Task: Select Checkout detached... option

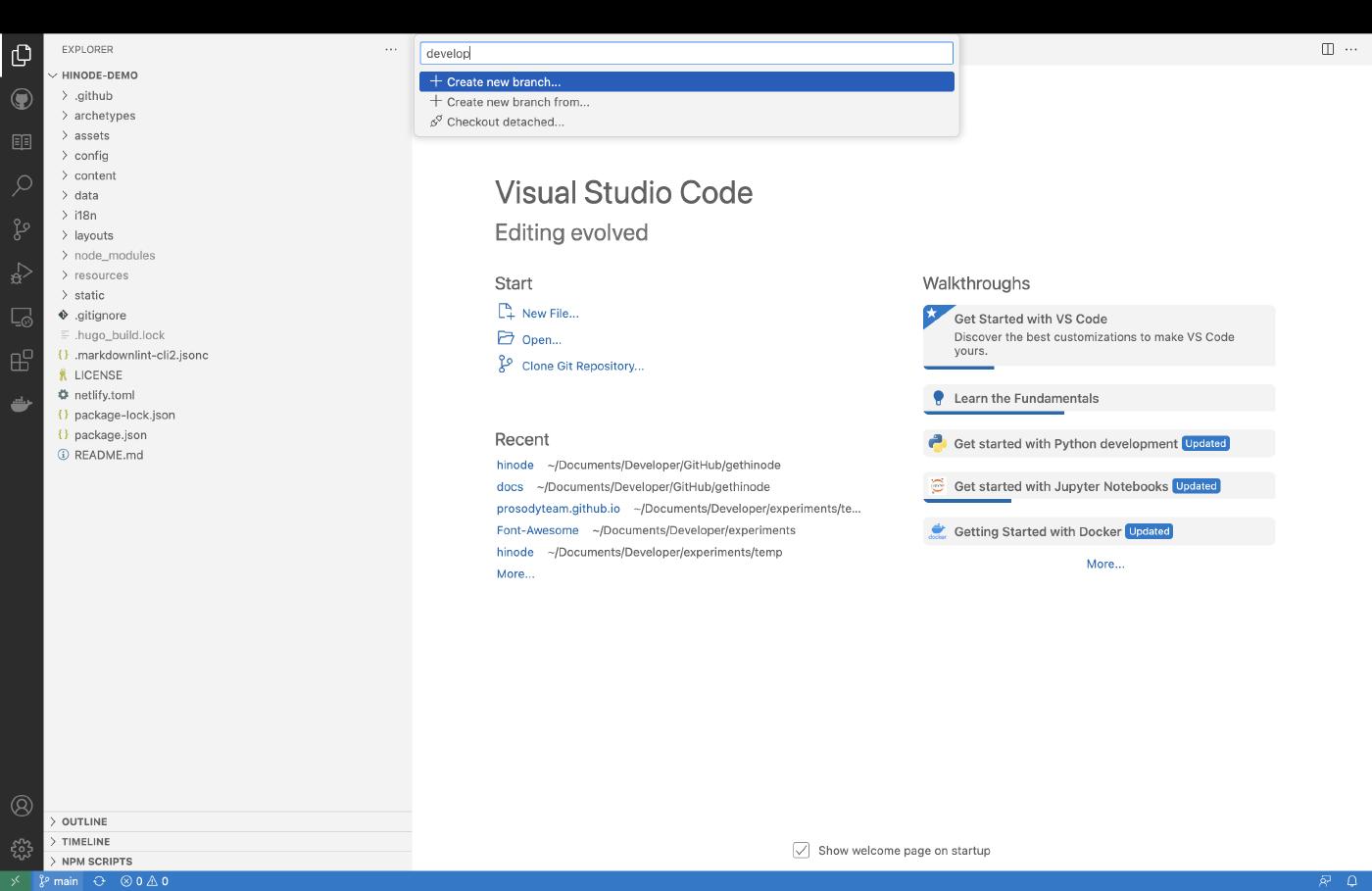Action: tap(687, 122)
